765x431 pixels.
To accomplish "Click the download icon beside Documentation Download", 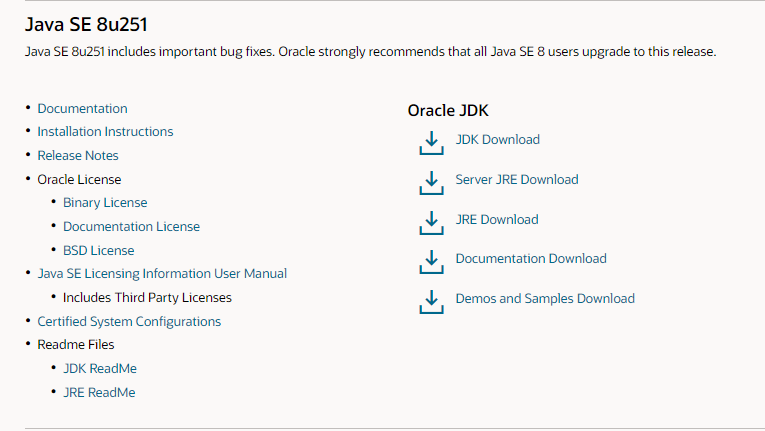I will (x=431, y=262).
